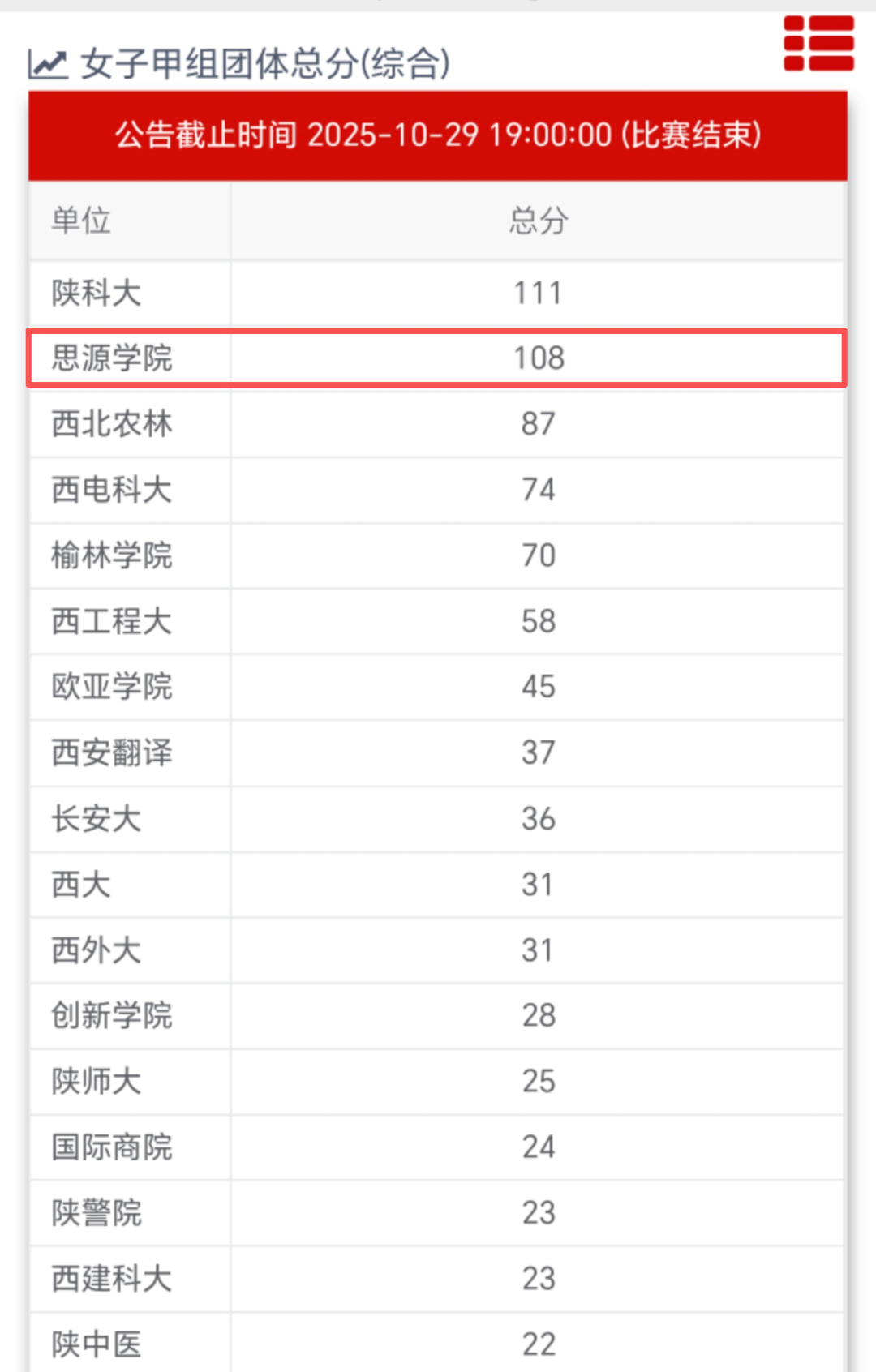The height and width of the screenshot is (1372, 876).
Task: Click the announcement deadline banner
Action: coord(438,137)
